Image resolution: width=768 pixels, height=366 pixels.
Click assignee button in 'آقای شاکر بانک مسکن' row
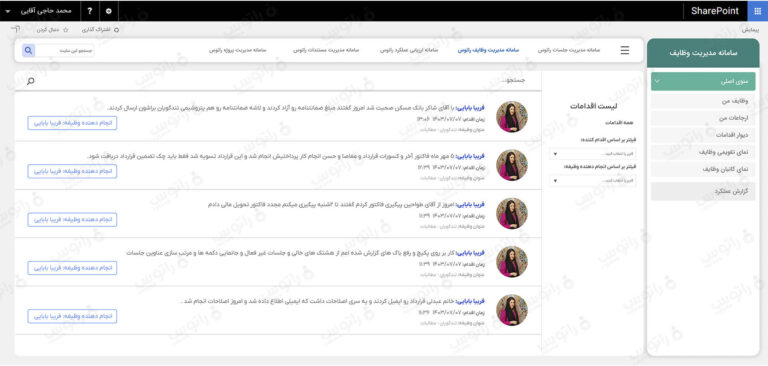[72, 123]
